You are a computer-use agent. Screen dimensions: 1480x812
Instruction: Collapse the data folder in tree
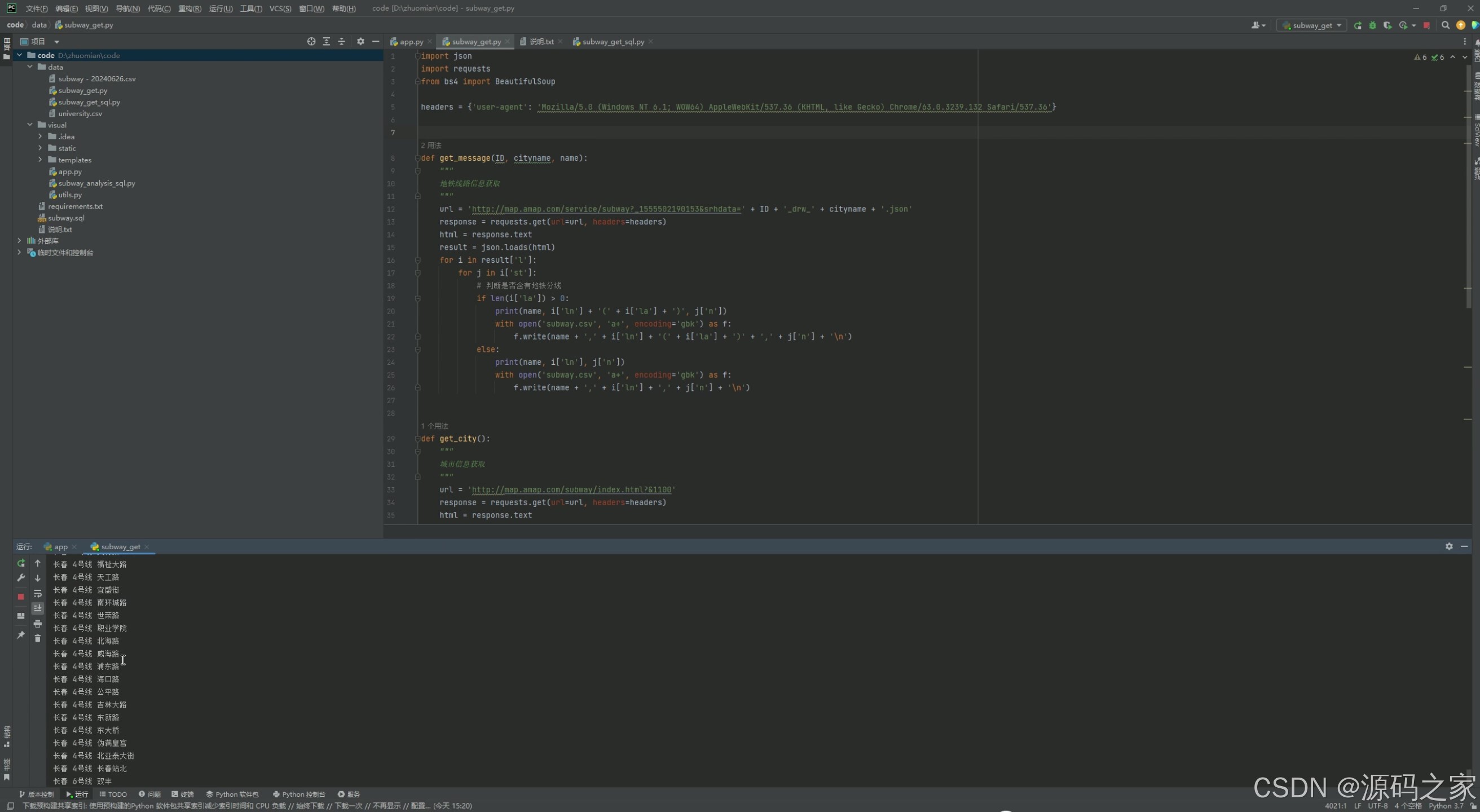pos(30,67)
